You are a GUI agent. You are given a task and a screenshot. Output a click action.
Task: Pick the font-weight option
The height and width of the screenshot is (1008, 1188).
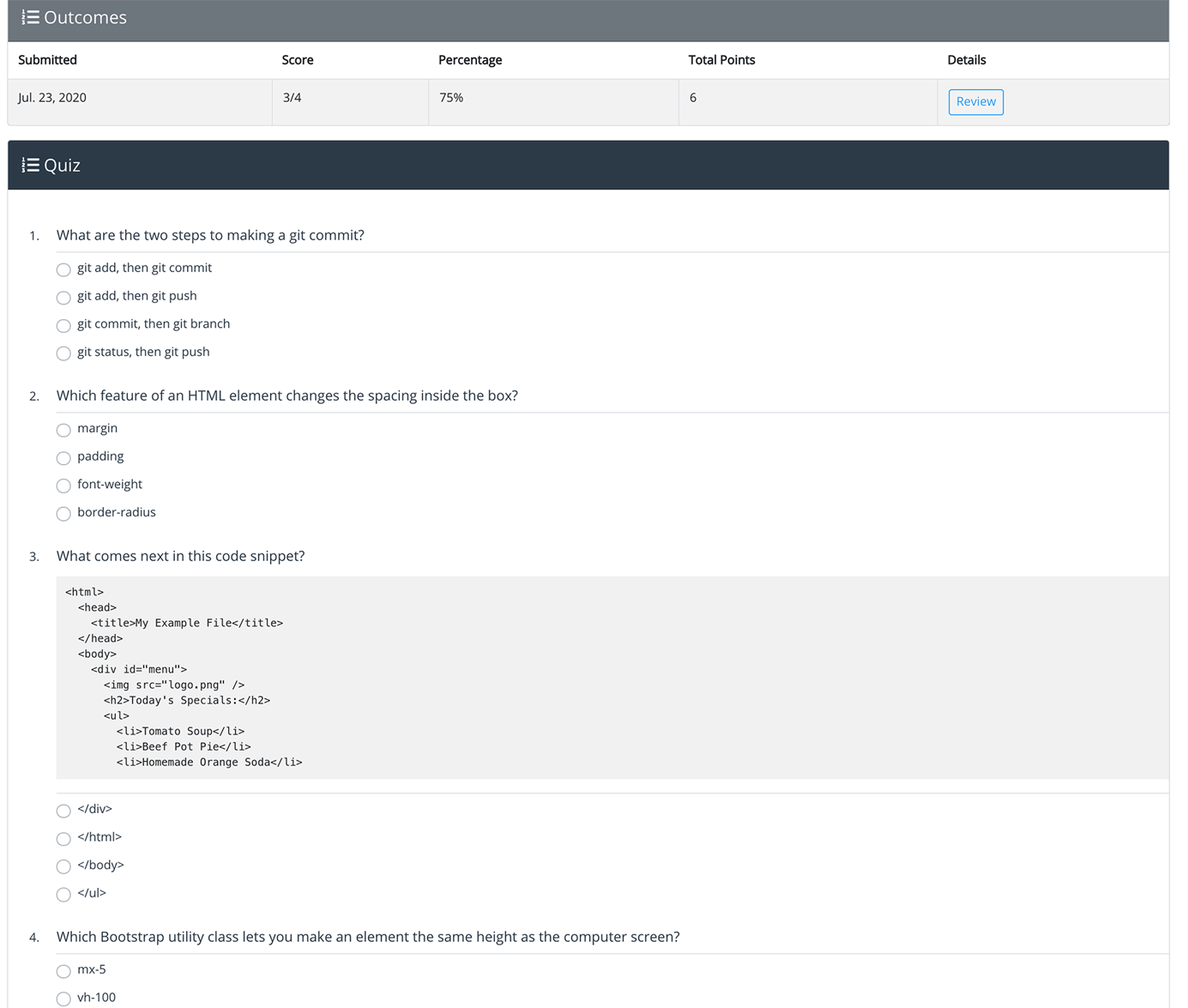tap(63, 486)
